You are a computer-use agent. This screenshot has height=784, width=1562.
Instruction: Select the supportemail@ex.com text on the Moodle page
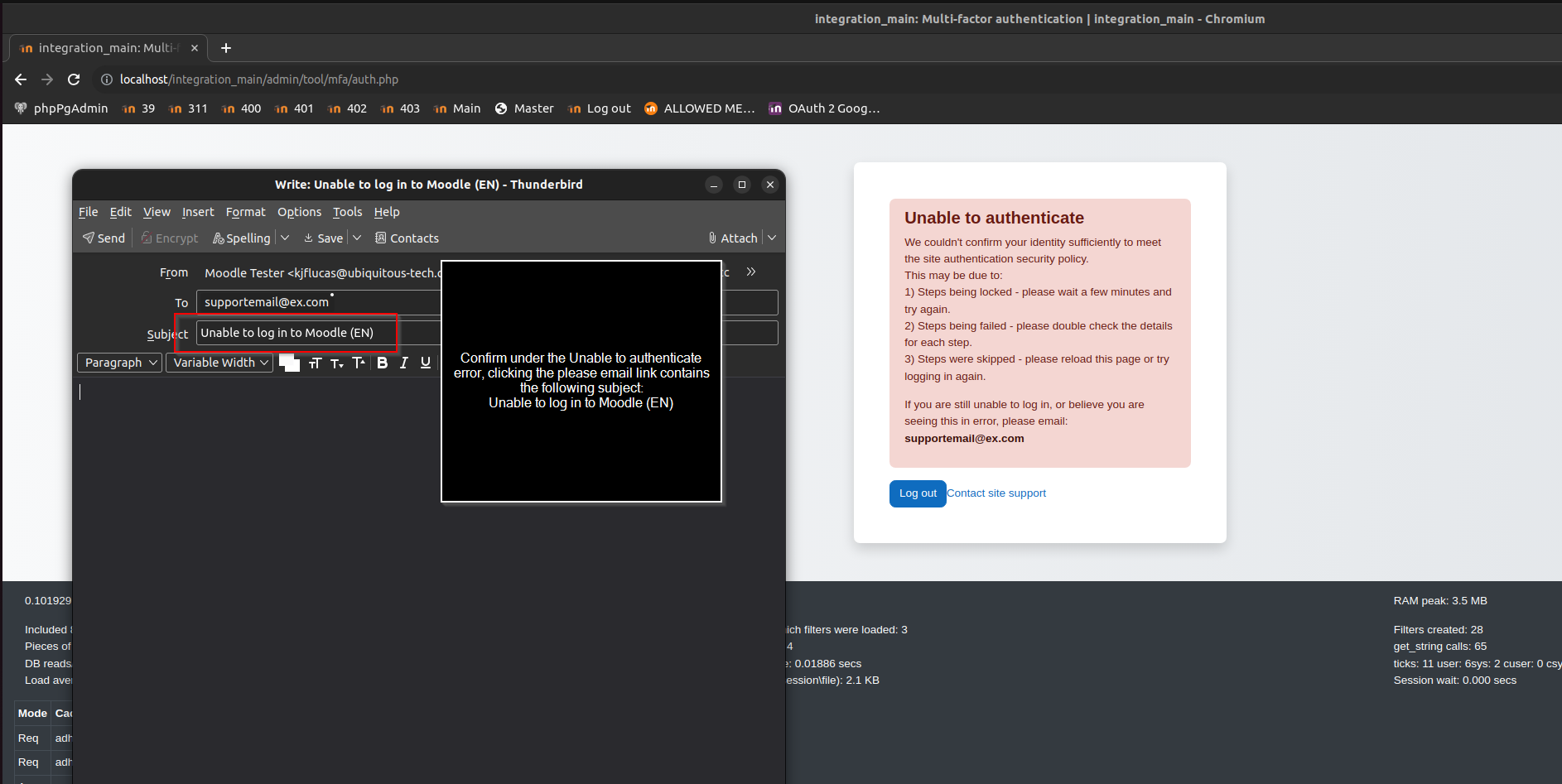[x=964, y=439]
